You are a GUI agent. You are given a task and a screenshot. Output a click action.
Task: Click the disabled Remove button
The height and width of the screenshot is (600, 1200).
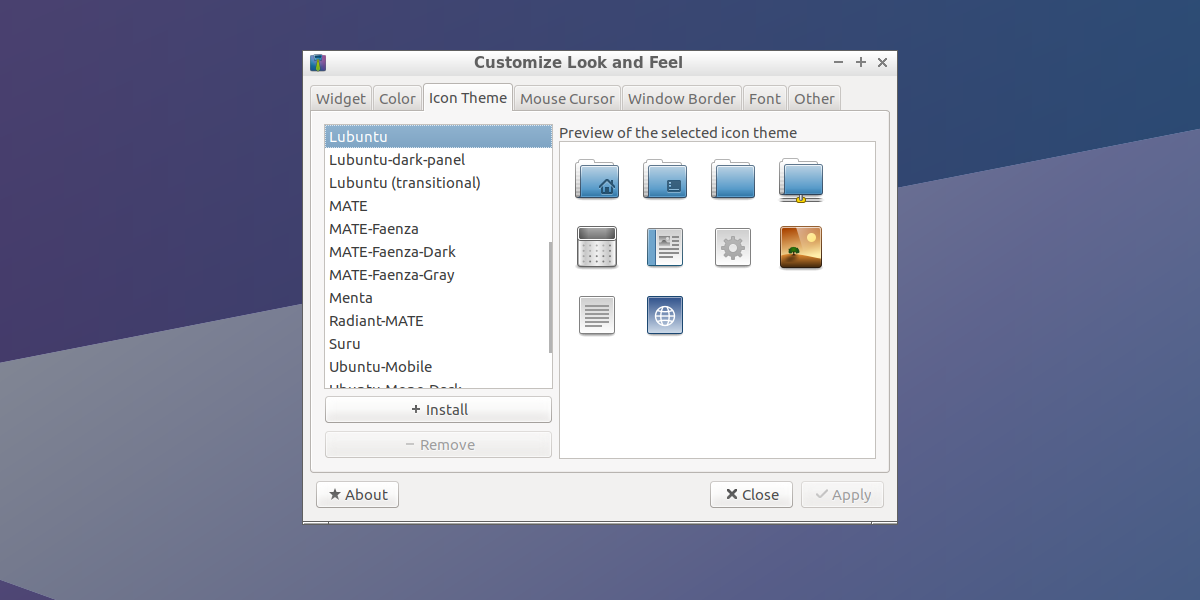[438, 444]
